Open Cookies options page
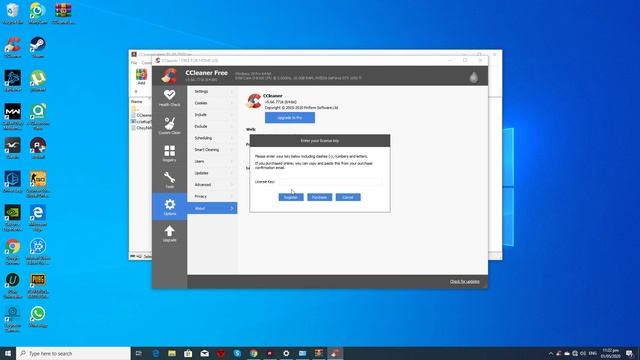Screen dimensions: 640x360 212,103
